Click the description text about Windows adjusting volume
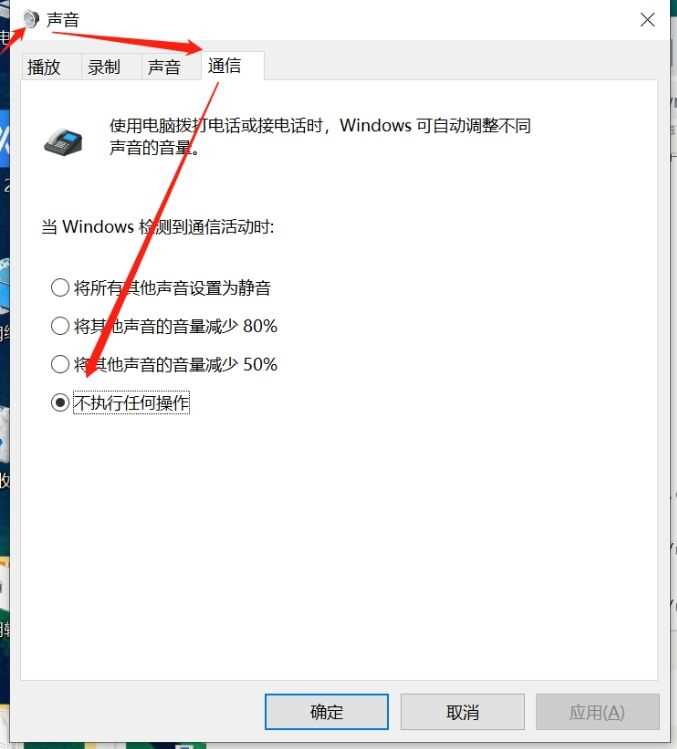Viewport: 677px width, 749px height. pos(320,137)
